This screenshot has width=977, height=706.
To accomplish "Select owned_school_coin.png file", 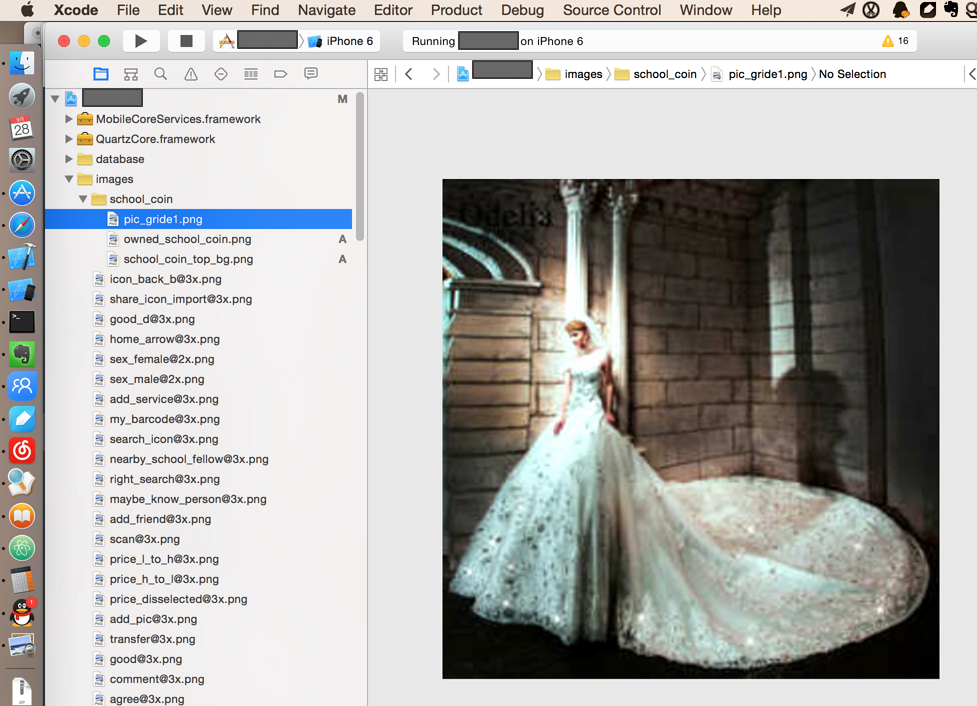I will [x=187, y=239].
